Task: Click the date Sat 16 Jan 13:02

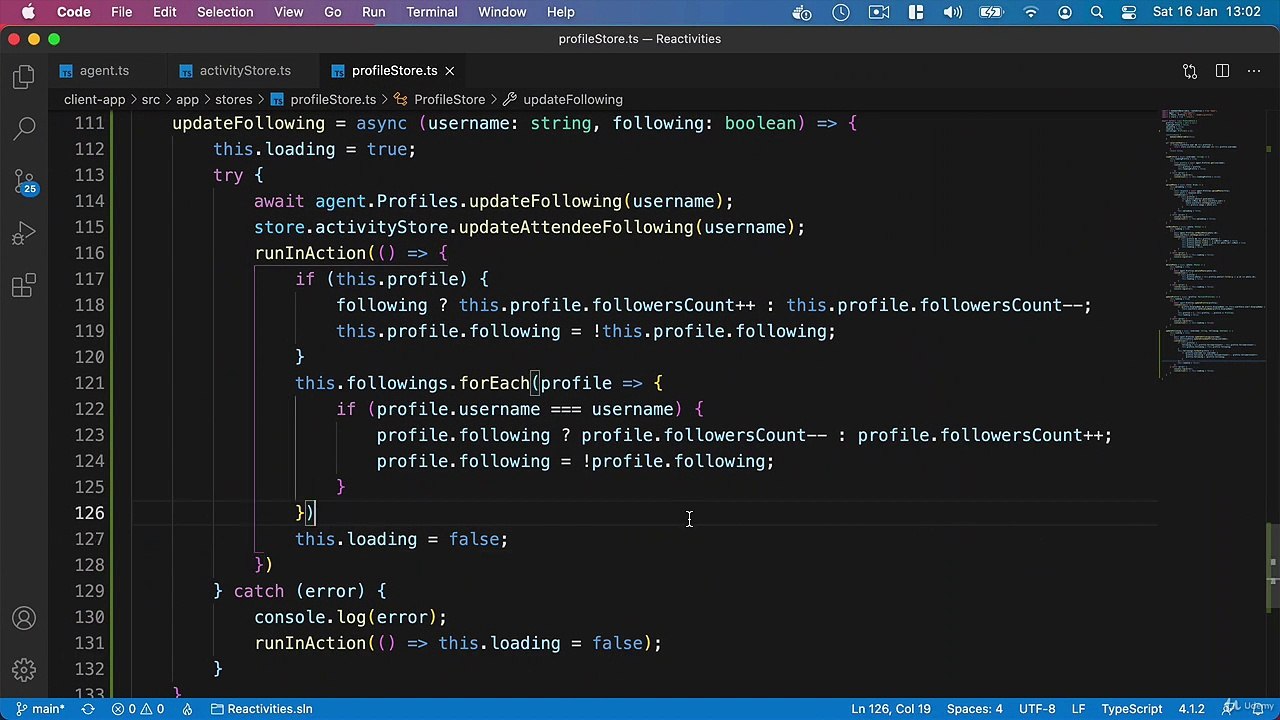Action: 1207,12
